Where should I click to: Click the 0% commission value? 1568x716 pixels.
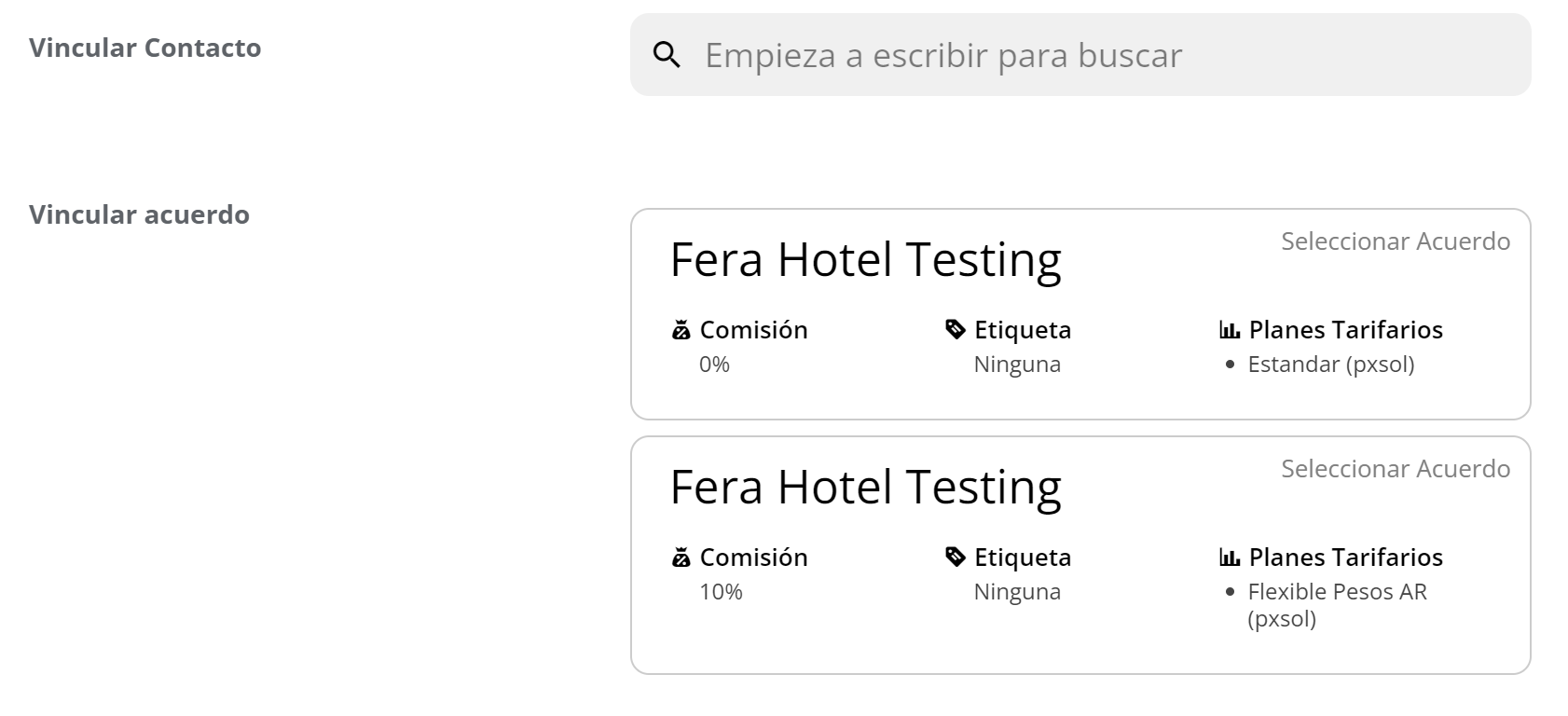pos(714,365)
